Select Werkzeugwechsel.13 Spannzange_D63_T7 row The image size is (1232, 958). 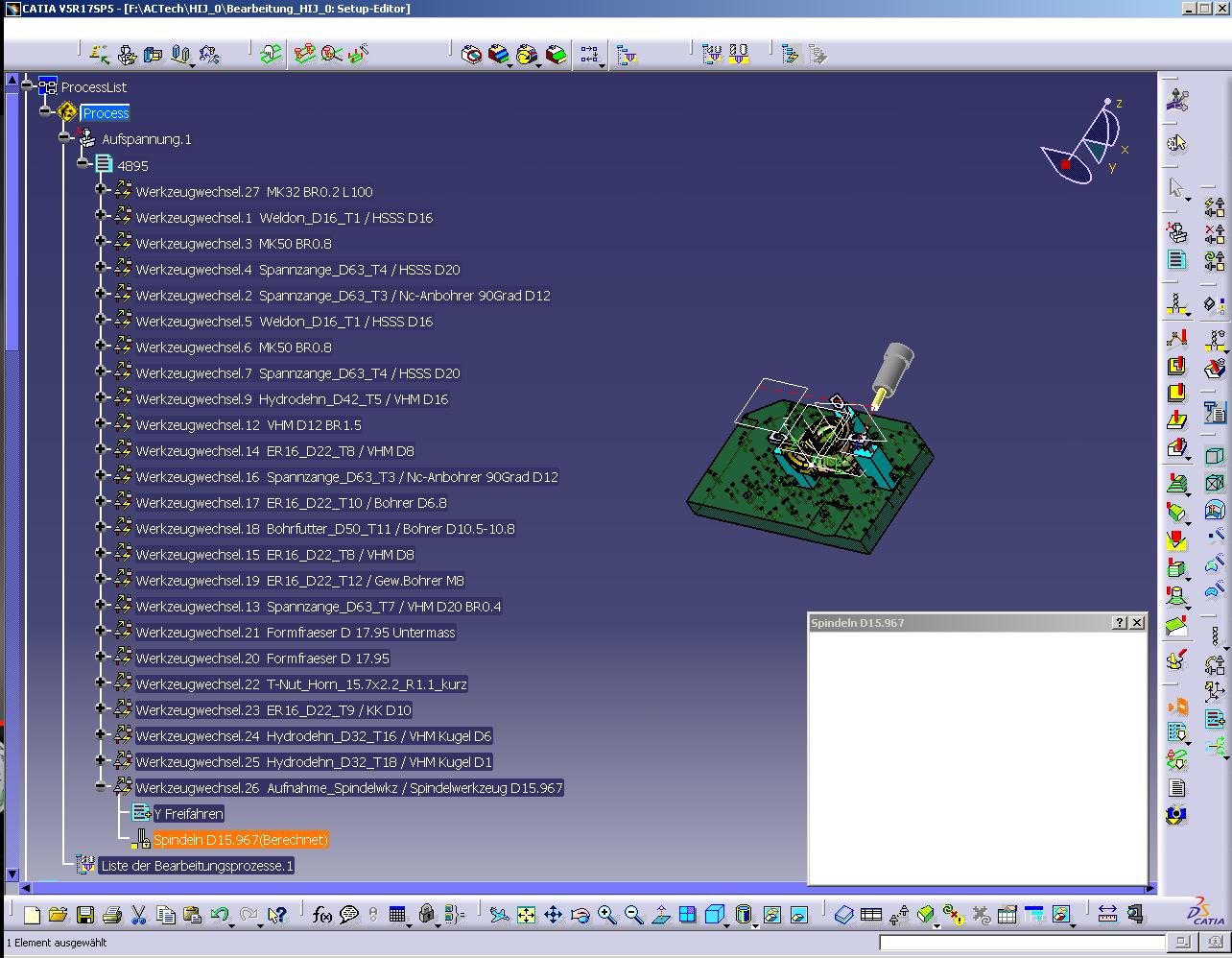tap(319, 607)
